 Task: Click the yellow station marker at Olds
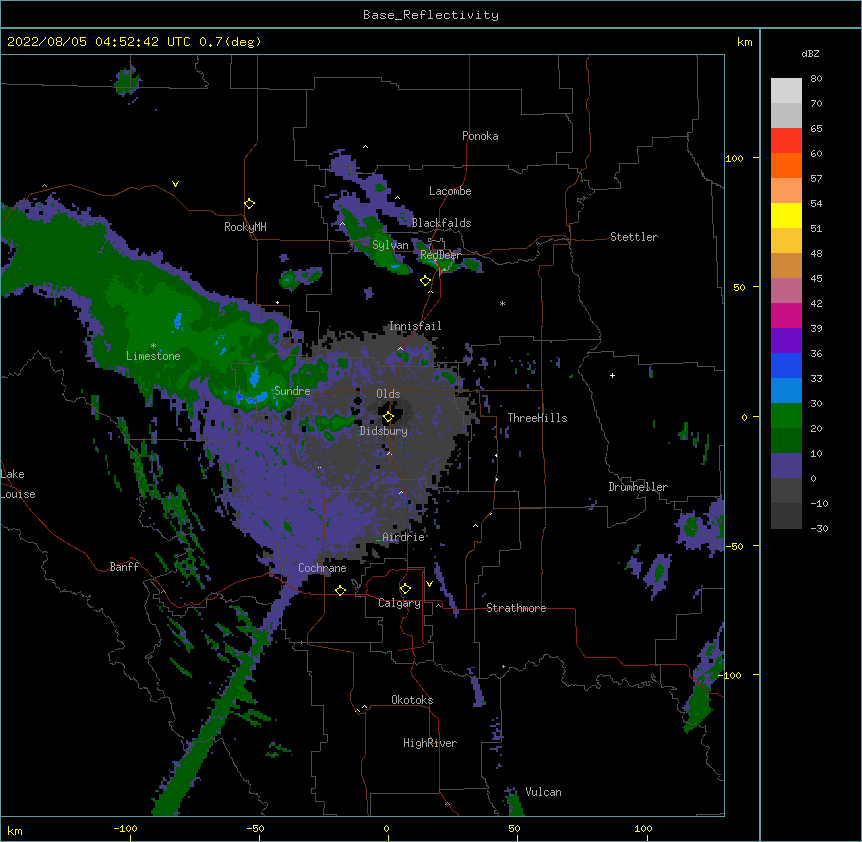pos(388,416)
